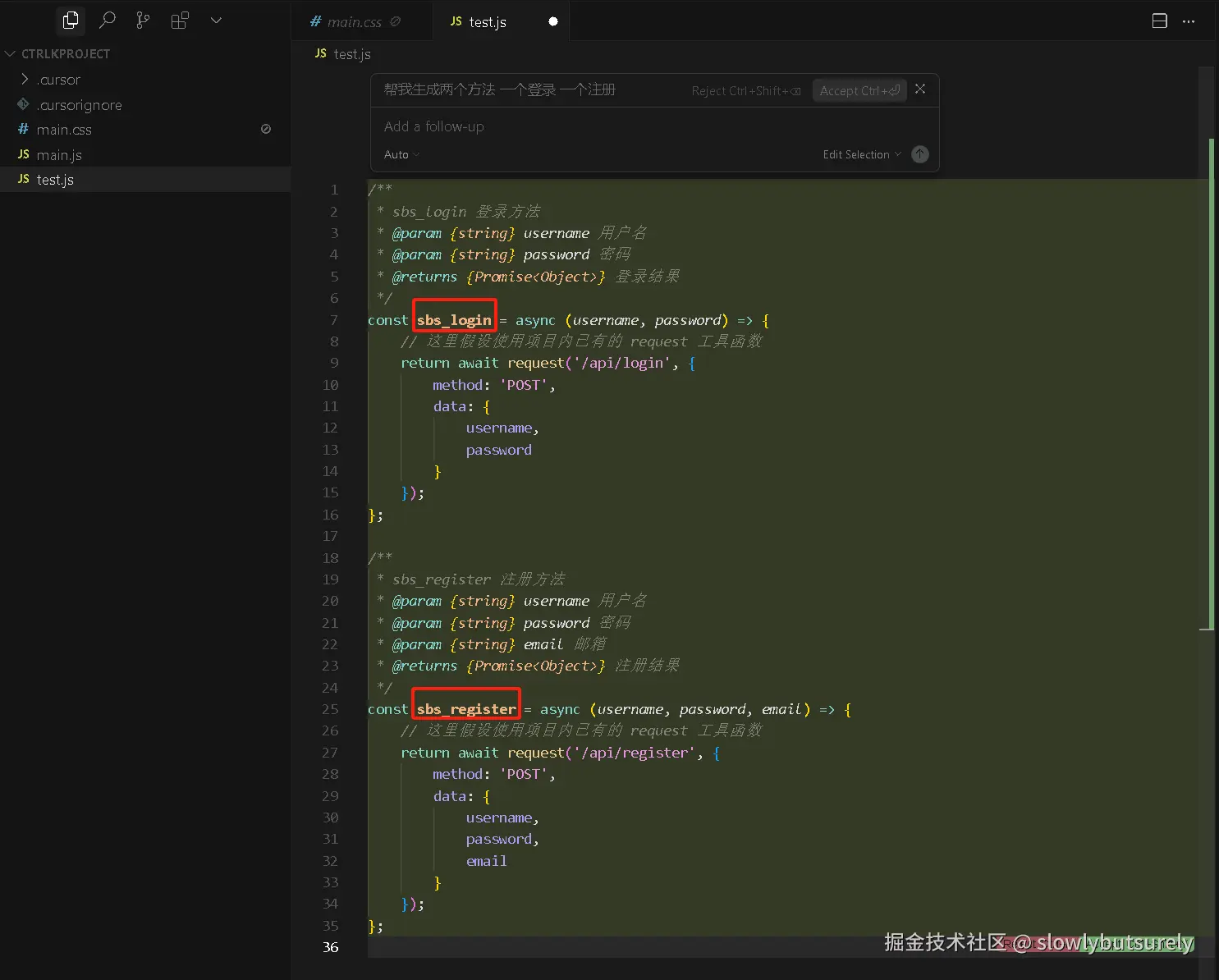Viewport: 1219px width, 980px height.
Task: Accept the generated code changes
Action: (x=859, y=90)
